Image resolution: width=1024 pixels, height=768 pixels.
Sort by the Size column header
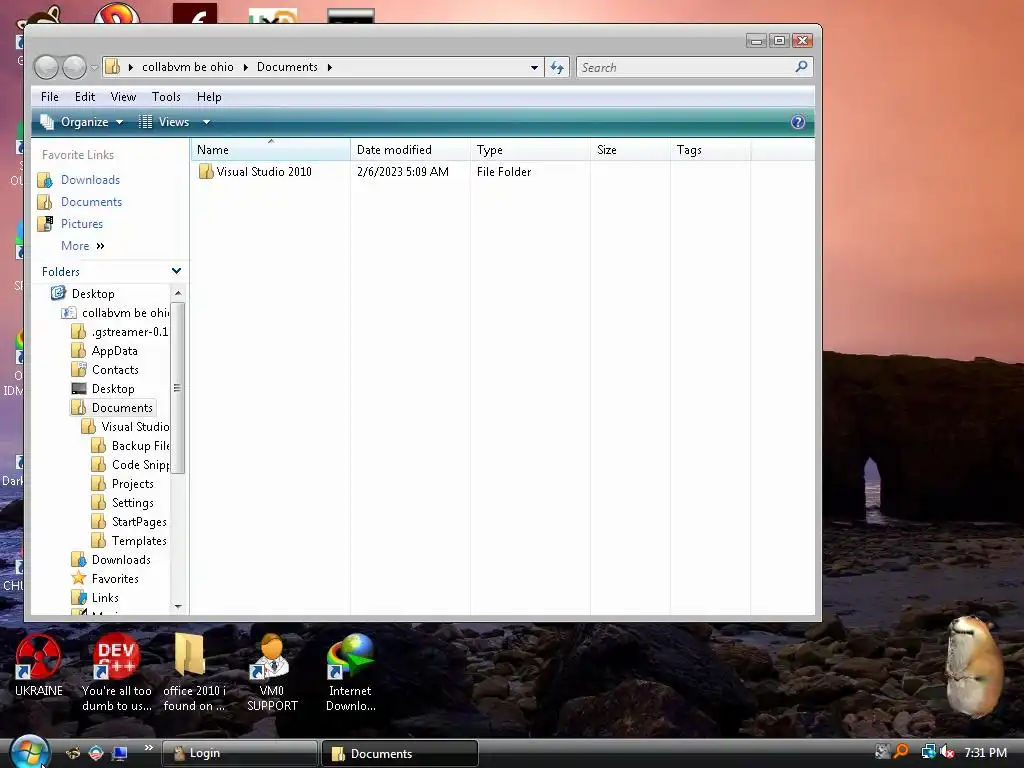[630, 150]
